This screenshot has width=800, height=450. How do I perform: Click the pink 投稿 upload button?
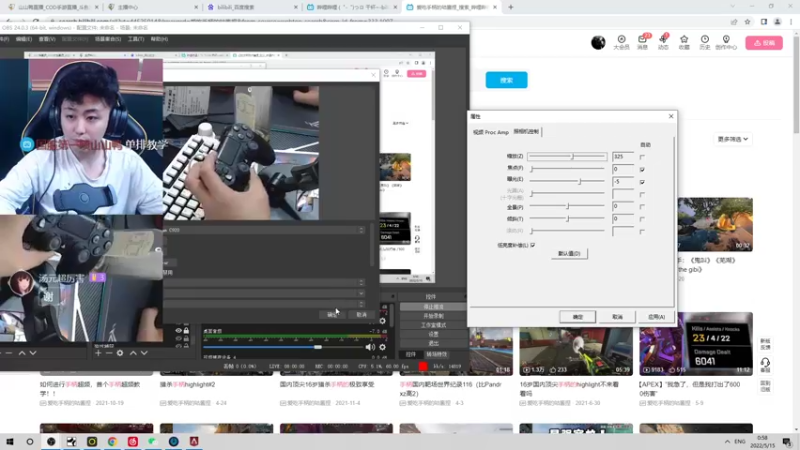point(764,43)
